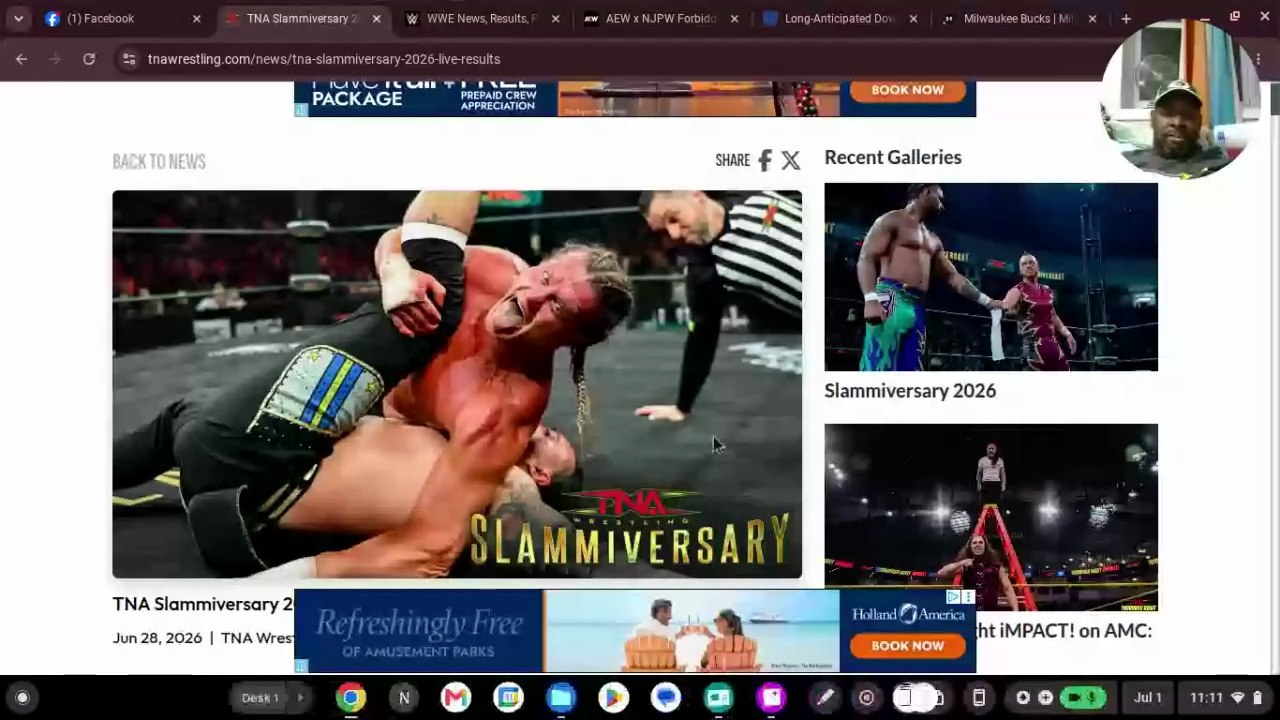The image size is (1280, 720).
Task: Open the Jul 1 date calendar
Action: 1148,698
